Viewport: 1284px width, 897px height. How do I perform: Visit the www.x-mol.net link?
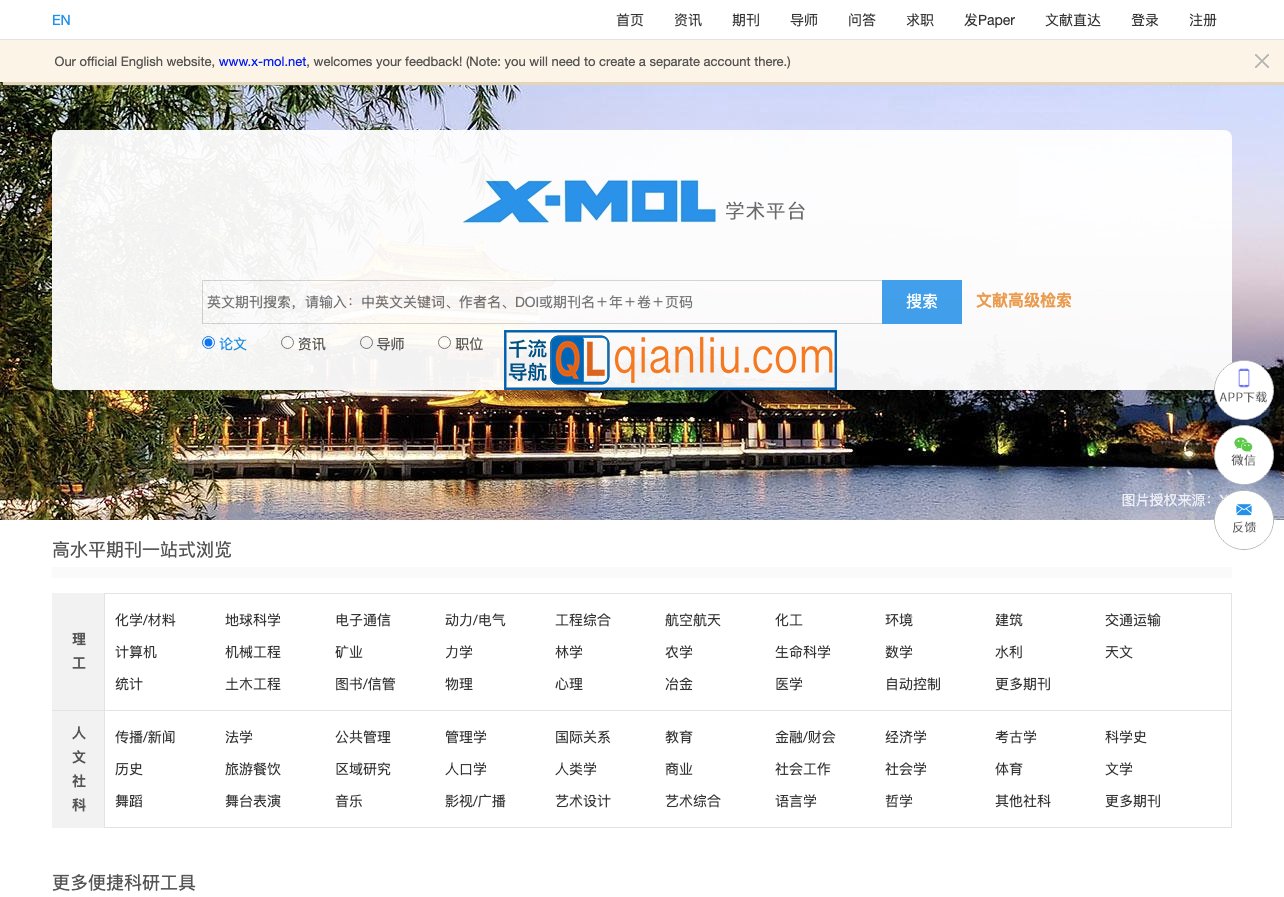262,61
